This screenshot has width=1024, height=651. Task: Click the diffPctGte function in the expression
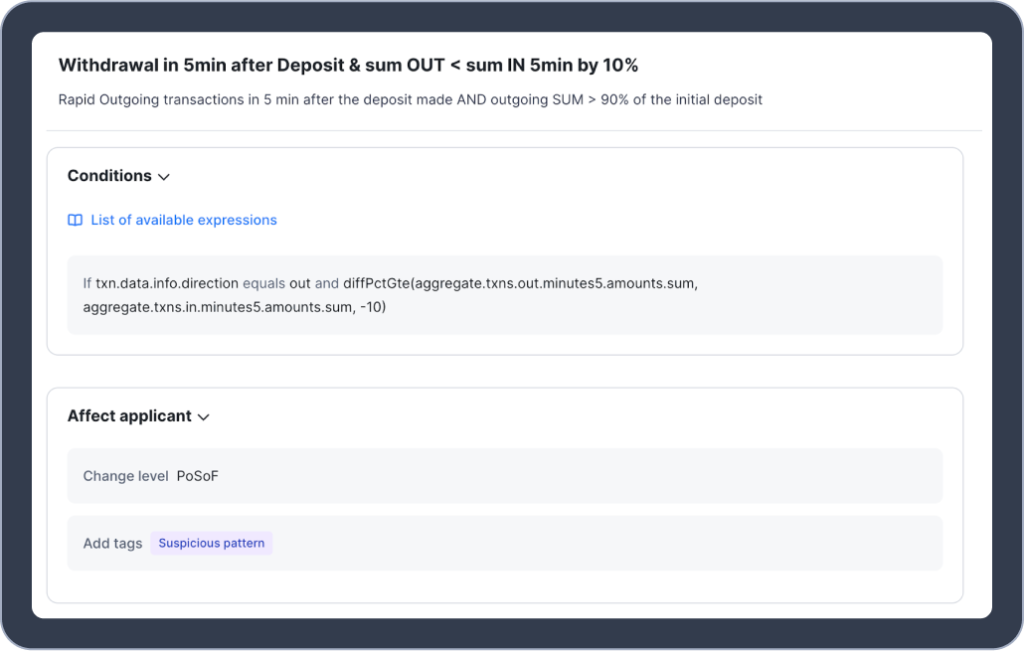376,283
